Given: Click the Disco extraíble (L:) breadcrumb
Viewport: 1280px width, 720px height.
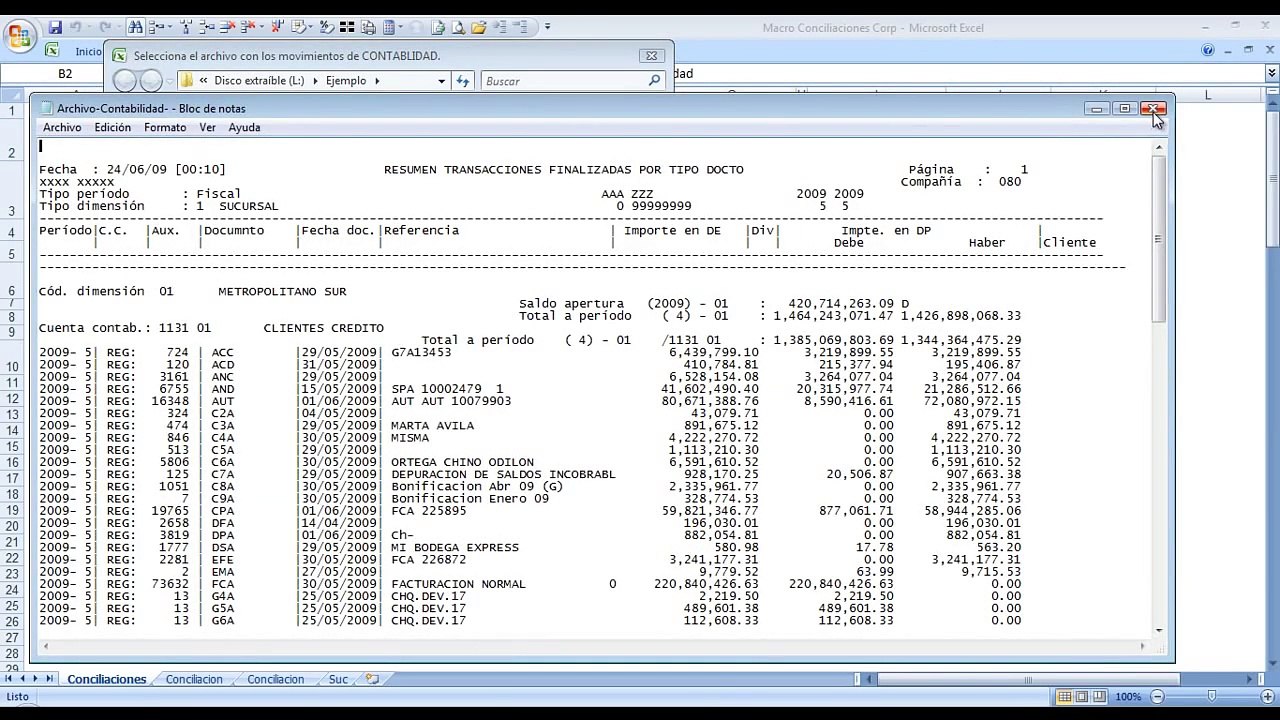Looking at the screenshot, I should tap(259, 81).
